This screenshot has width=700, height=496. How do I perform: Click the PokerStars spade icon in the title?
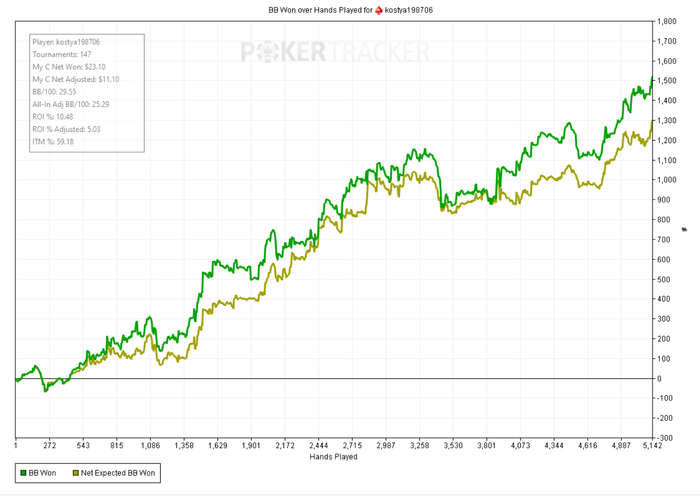[379, 10]
